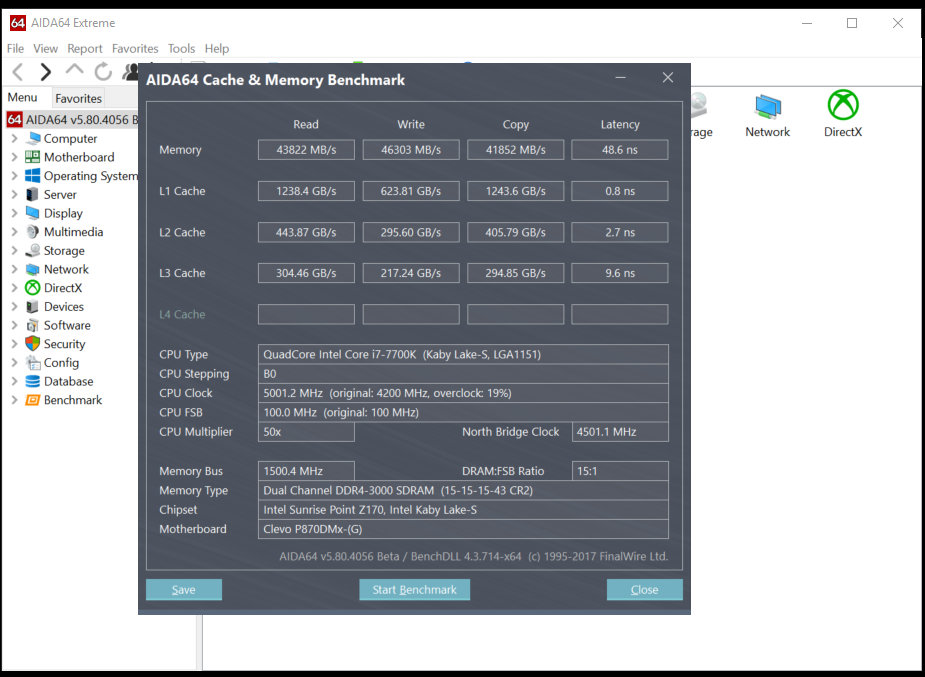
Task: Close benchmark dialog with title bar X
Action: (x=668, y=78)
